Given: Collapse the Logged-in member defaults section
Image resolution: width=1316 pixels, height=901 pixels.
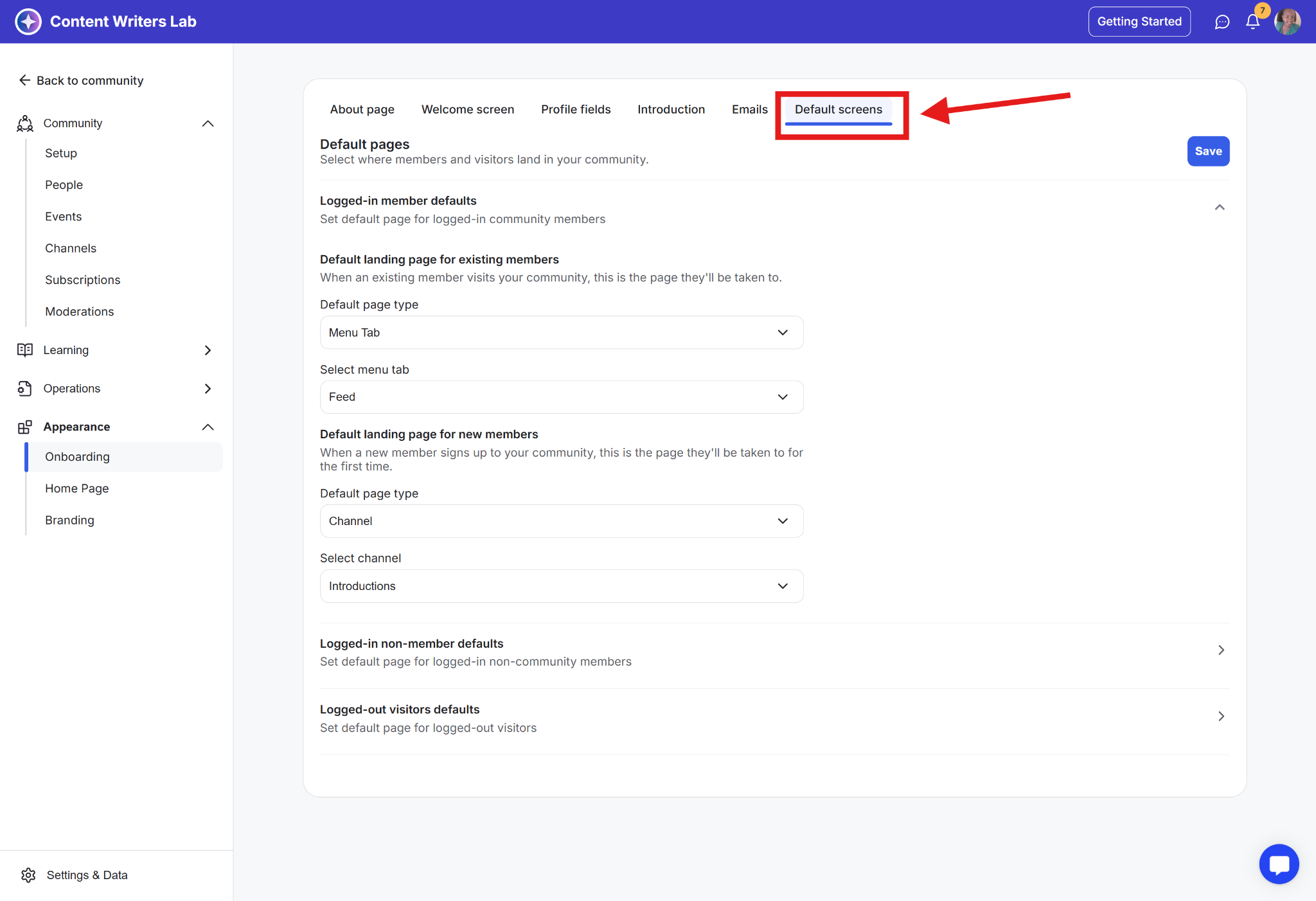Looking at the screenshot, I should pos(1220,207).
